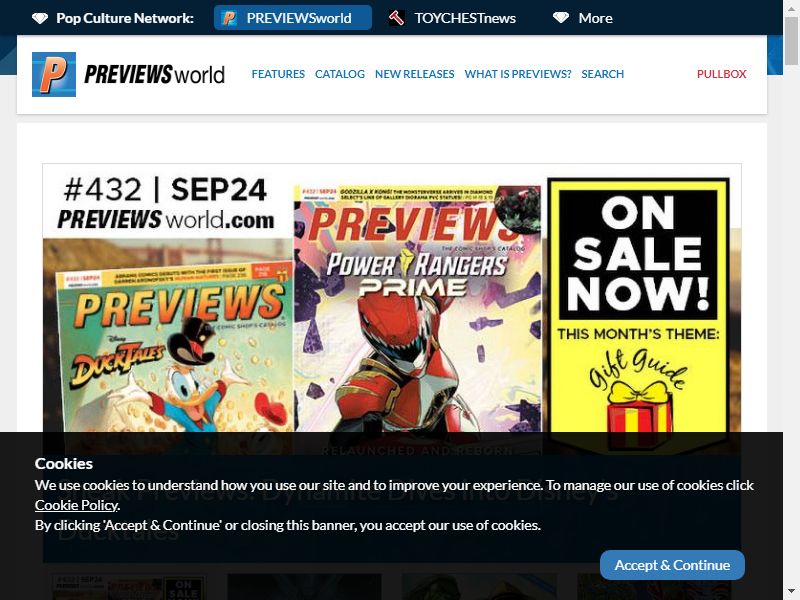Expand the More network menu

[583, 18]
